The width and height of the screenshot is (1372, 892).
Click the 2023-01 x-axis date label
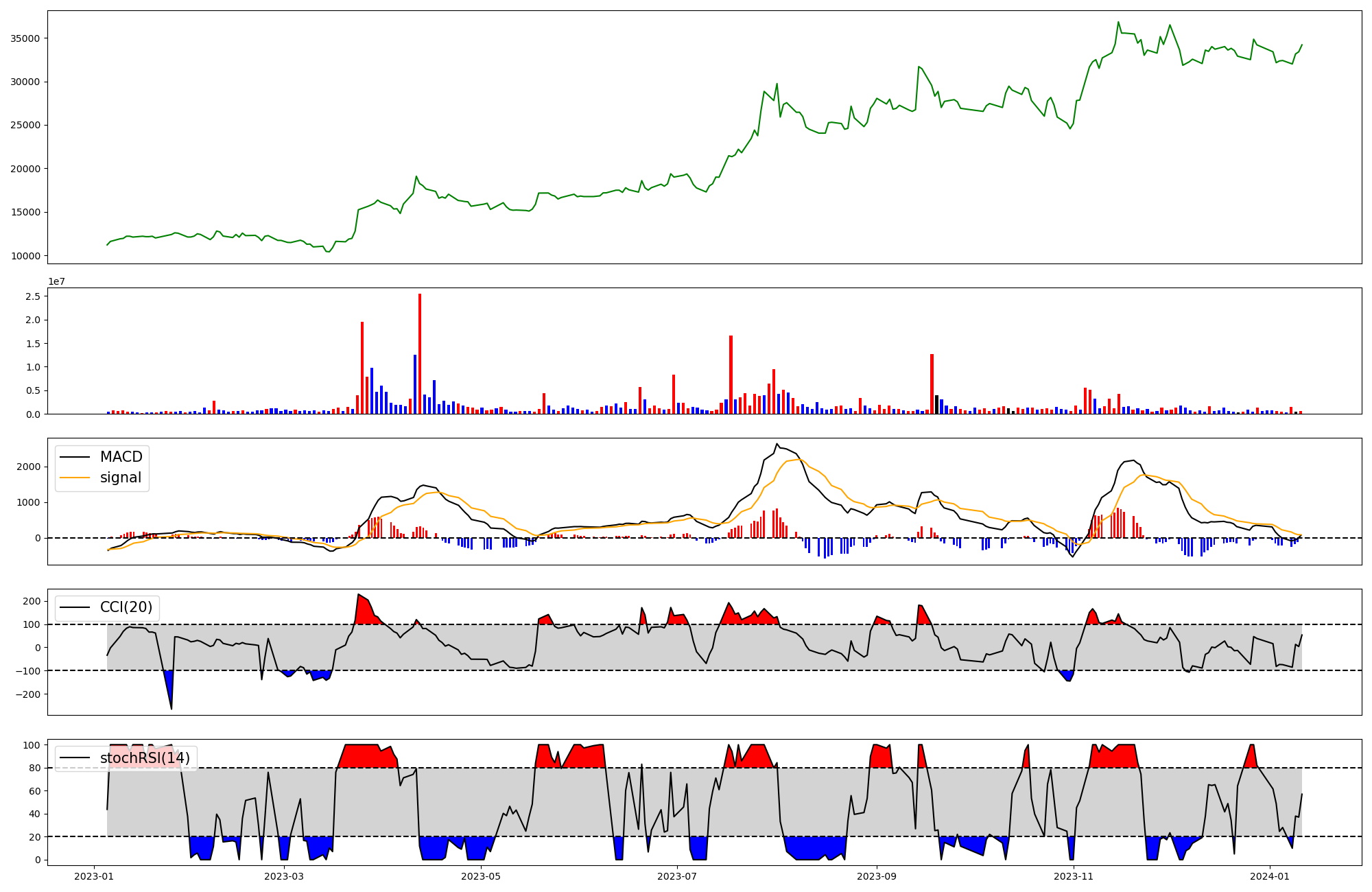click(x=93, y=876)
